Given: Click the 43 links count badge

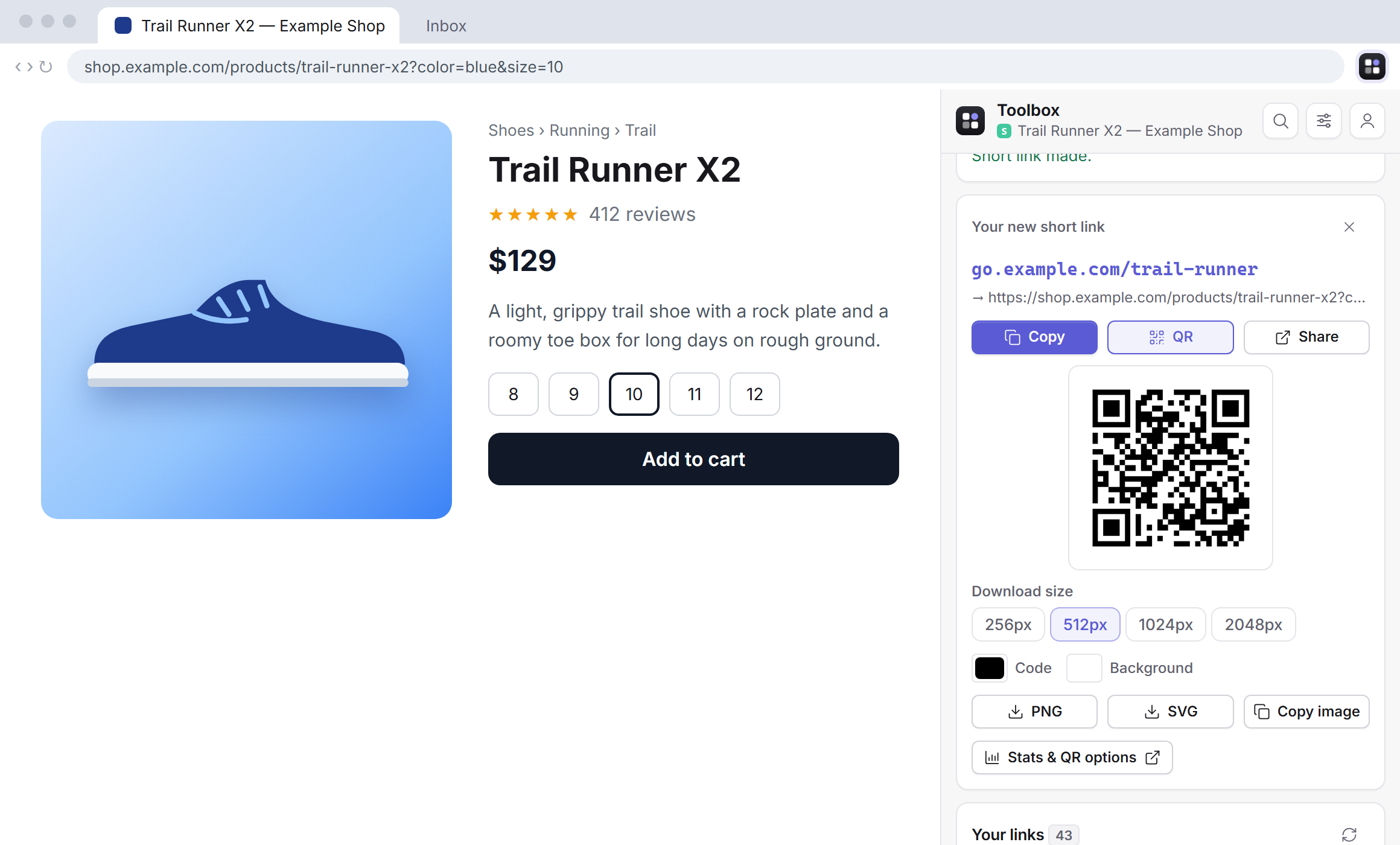Looking at the screenshot, I should coord(1063,835).
